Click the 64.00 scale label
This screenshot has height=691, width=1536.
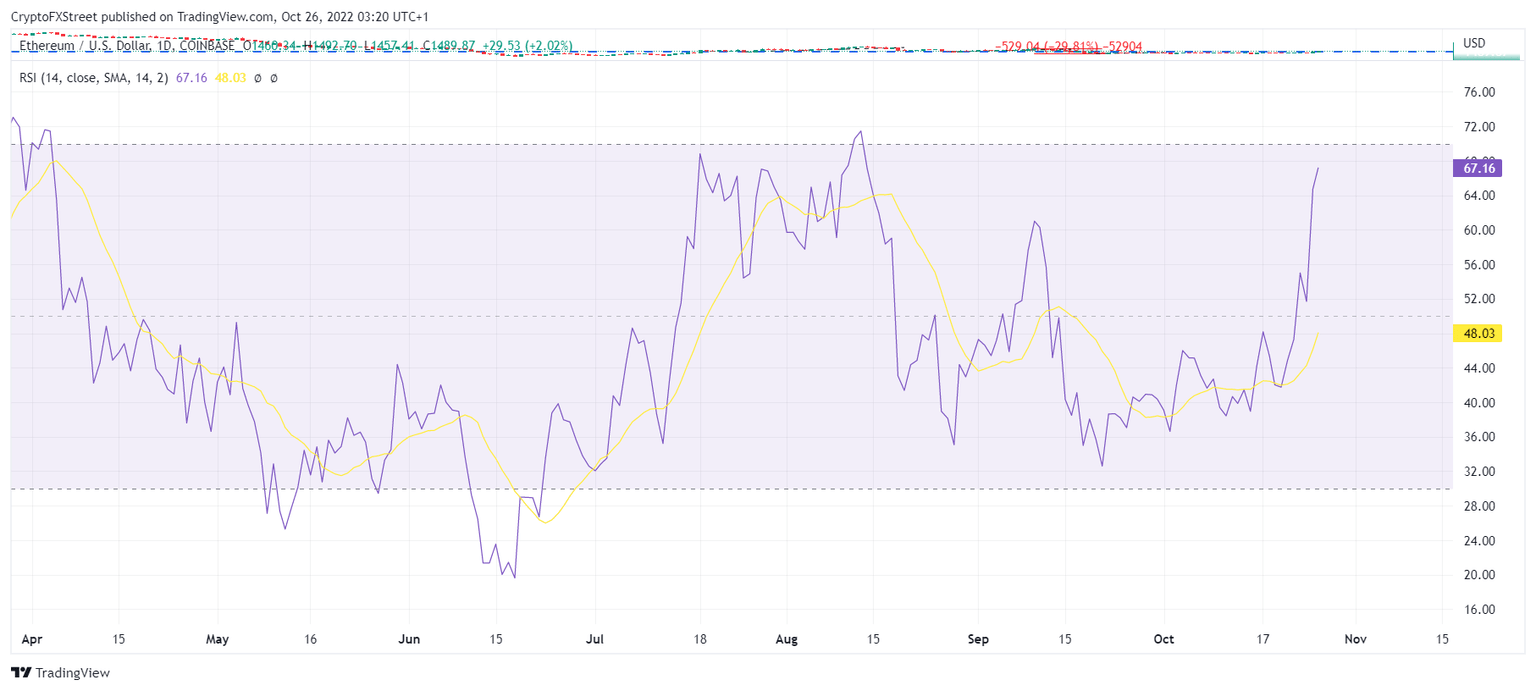click(x=1478, y=196)
